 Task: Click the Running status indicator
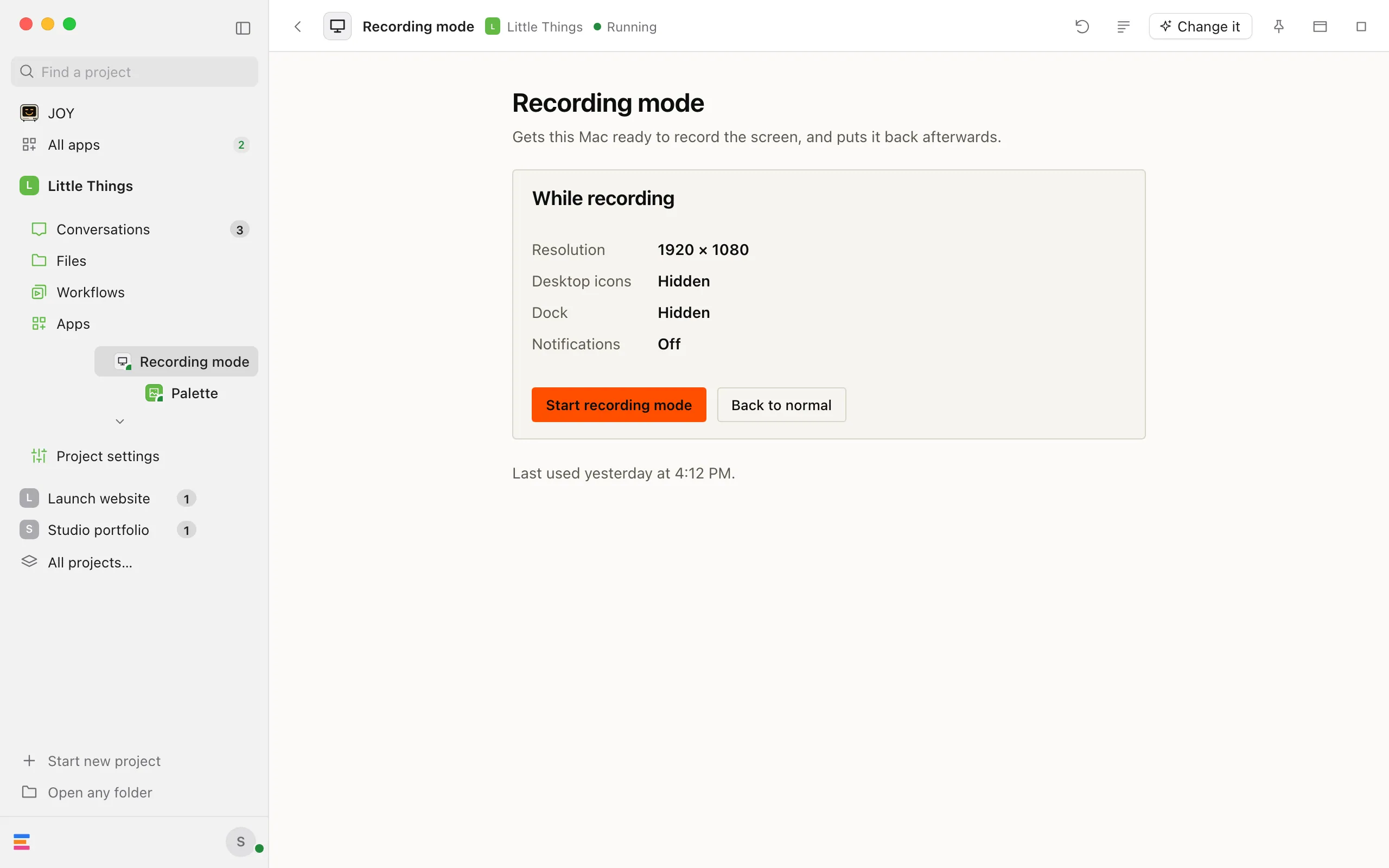[x=625, y=27]
